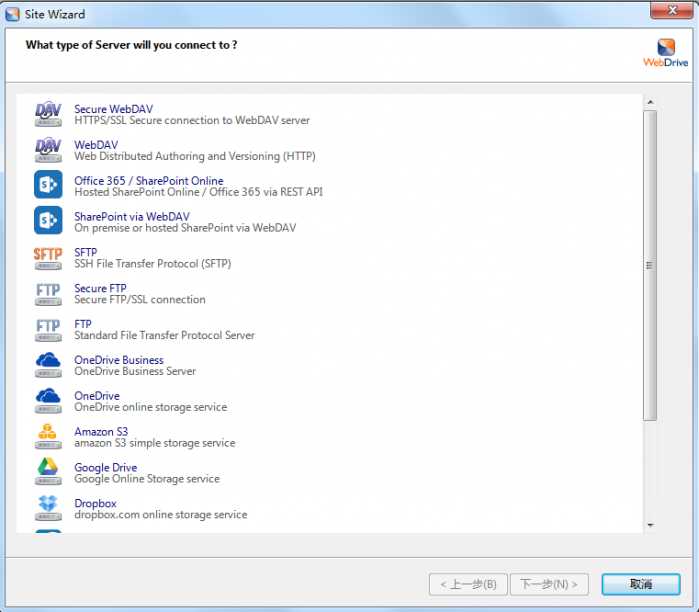Choose the Dropbox link

[x=95, y=503]
